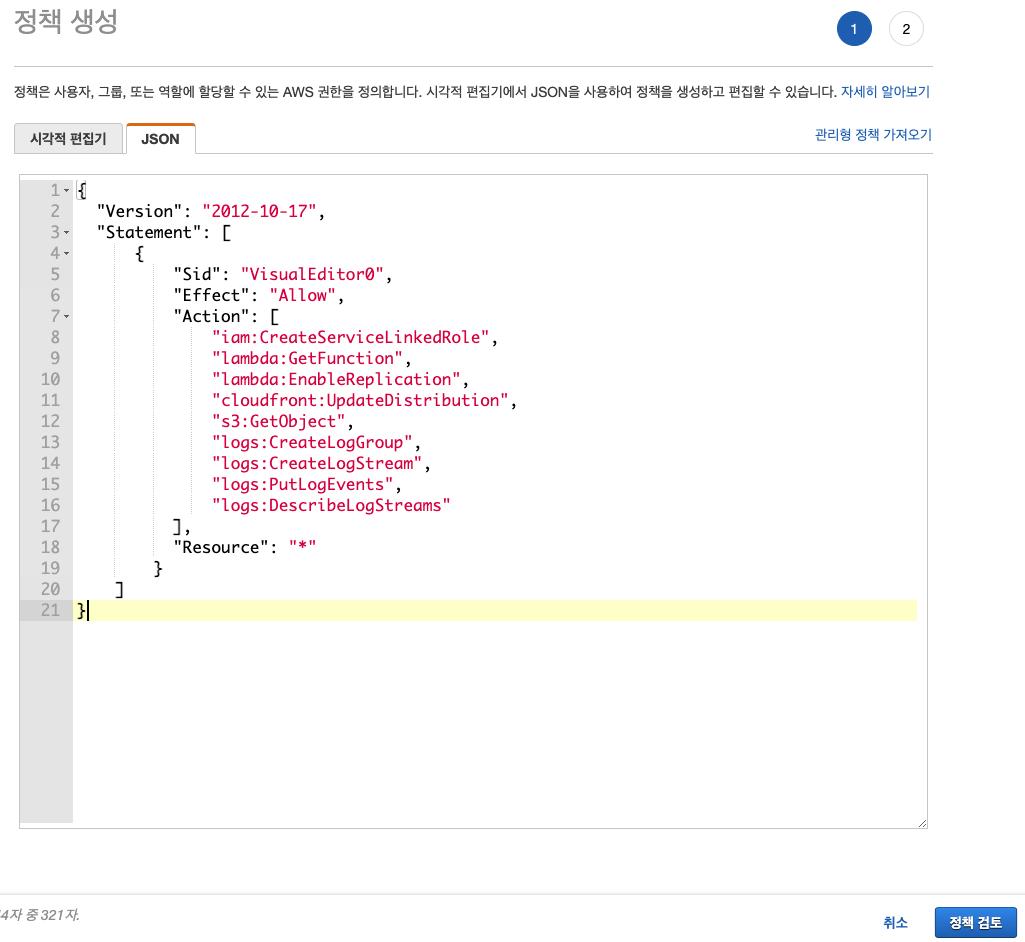Screen dimensions: 1025x942
Task: Click the 관리형 정책 가져오기 link
Action: click(871, 134)
